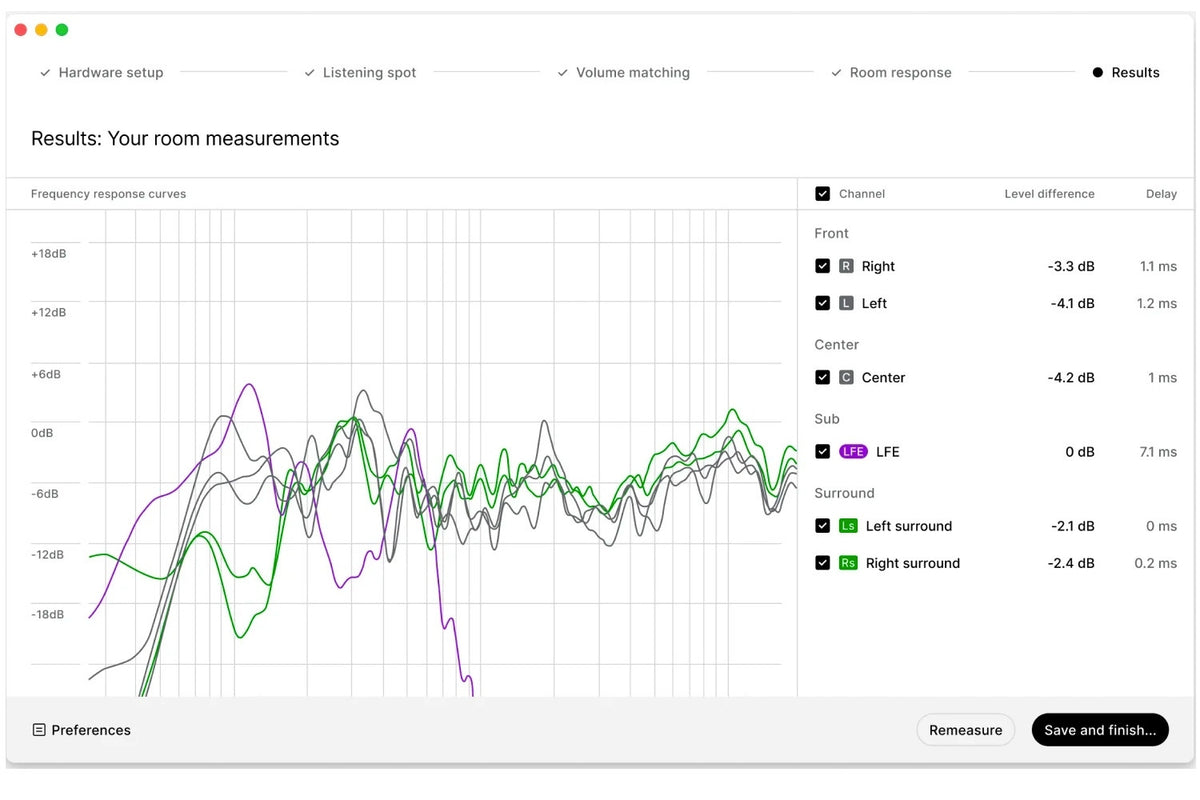
Task: Go to the Room response step
Action: coord(891,73)
